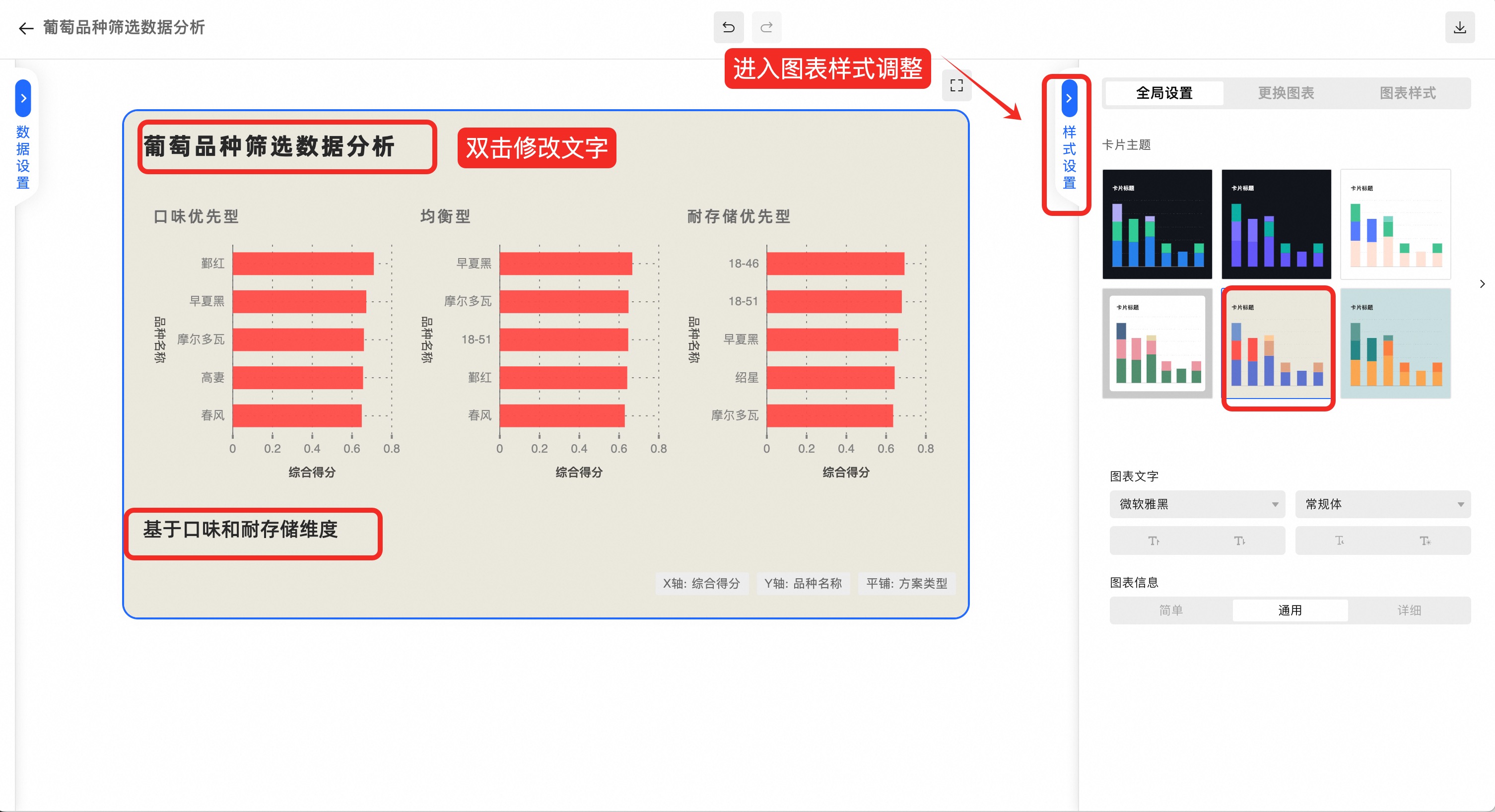Click the undo button
Image resolution: width=1495 pixels, height=812 pixels.
click(x=728, y=27)
